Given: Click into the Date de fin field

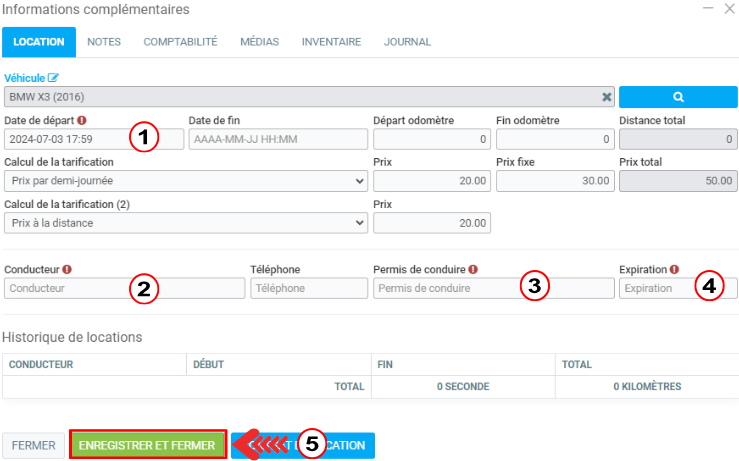Looking at the screenshot, I should [x=278, y=139].
